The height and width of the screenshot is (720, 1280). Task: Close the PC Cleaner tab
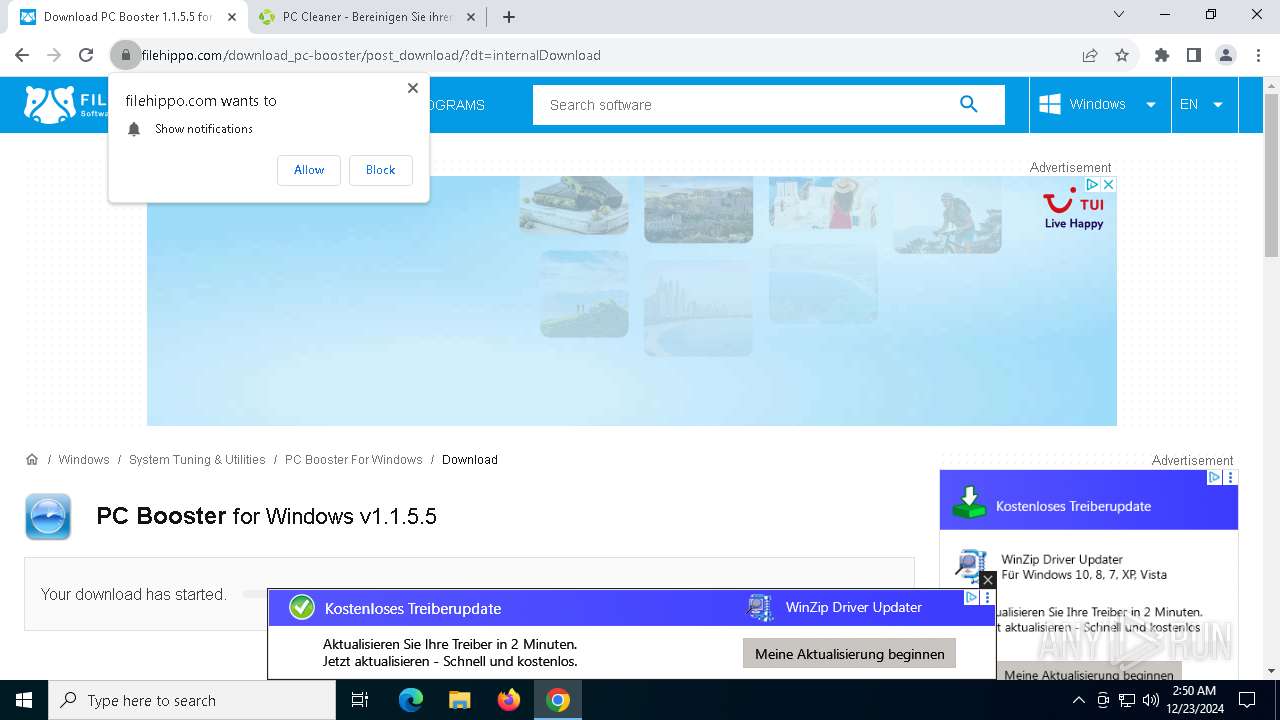[x=471, y=17]
